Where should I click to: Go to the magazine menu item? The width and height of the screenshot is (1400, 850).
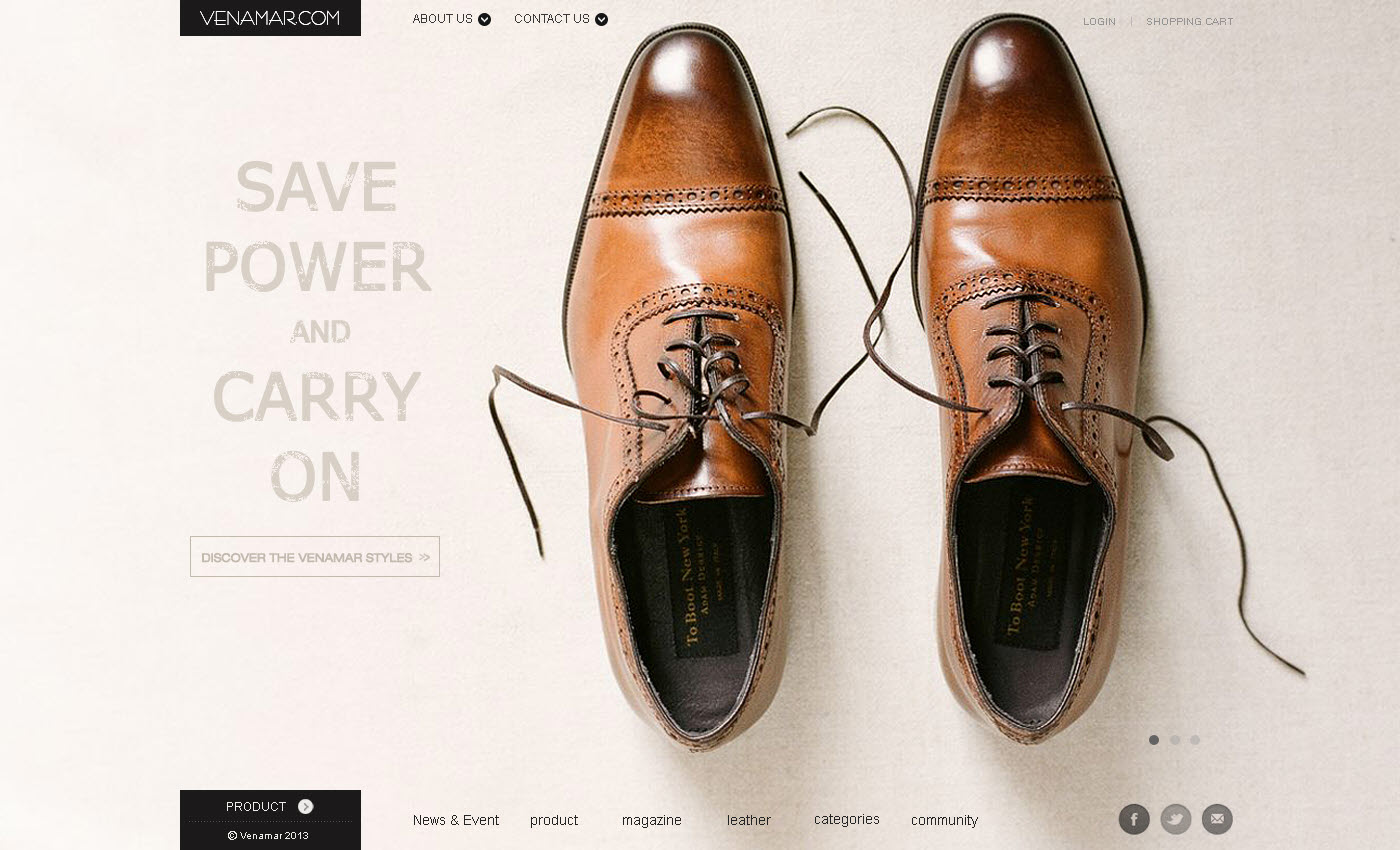(x=651, y=820)
